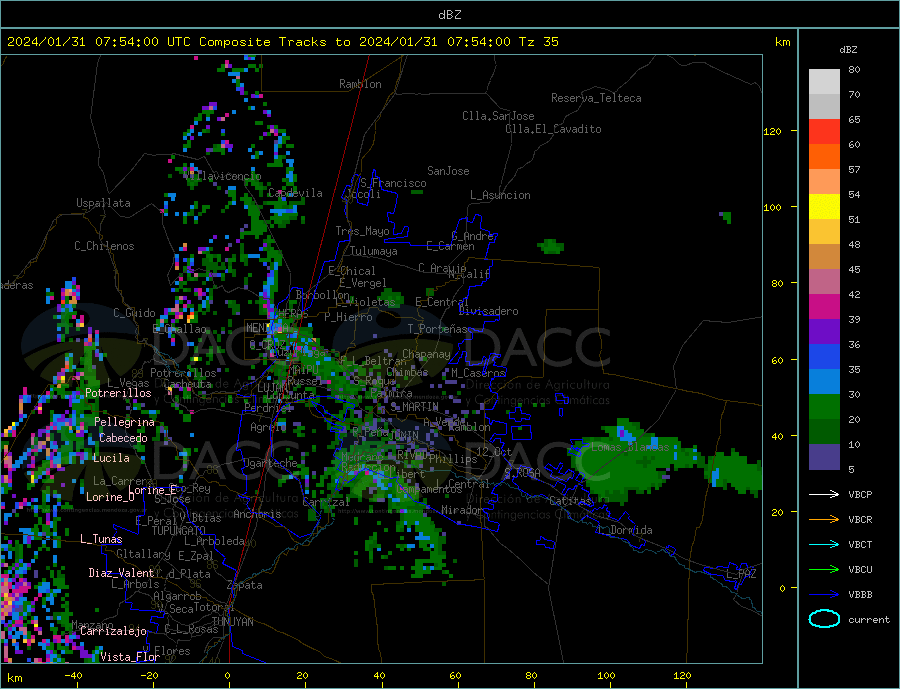Click the 'Vista_Flor' map label
Screen dimensions: 900x689
(x=130, y=657)
